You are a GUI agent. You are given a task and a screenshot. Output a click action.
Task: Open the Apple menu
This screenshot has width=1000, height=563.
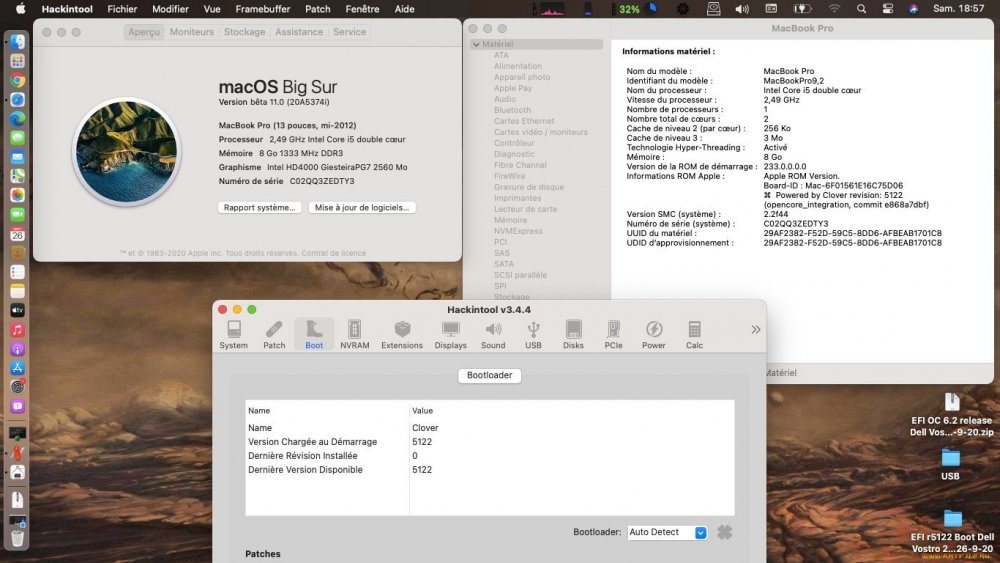20,9
